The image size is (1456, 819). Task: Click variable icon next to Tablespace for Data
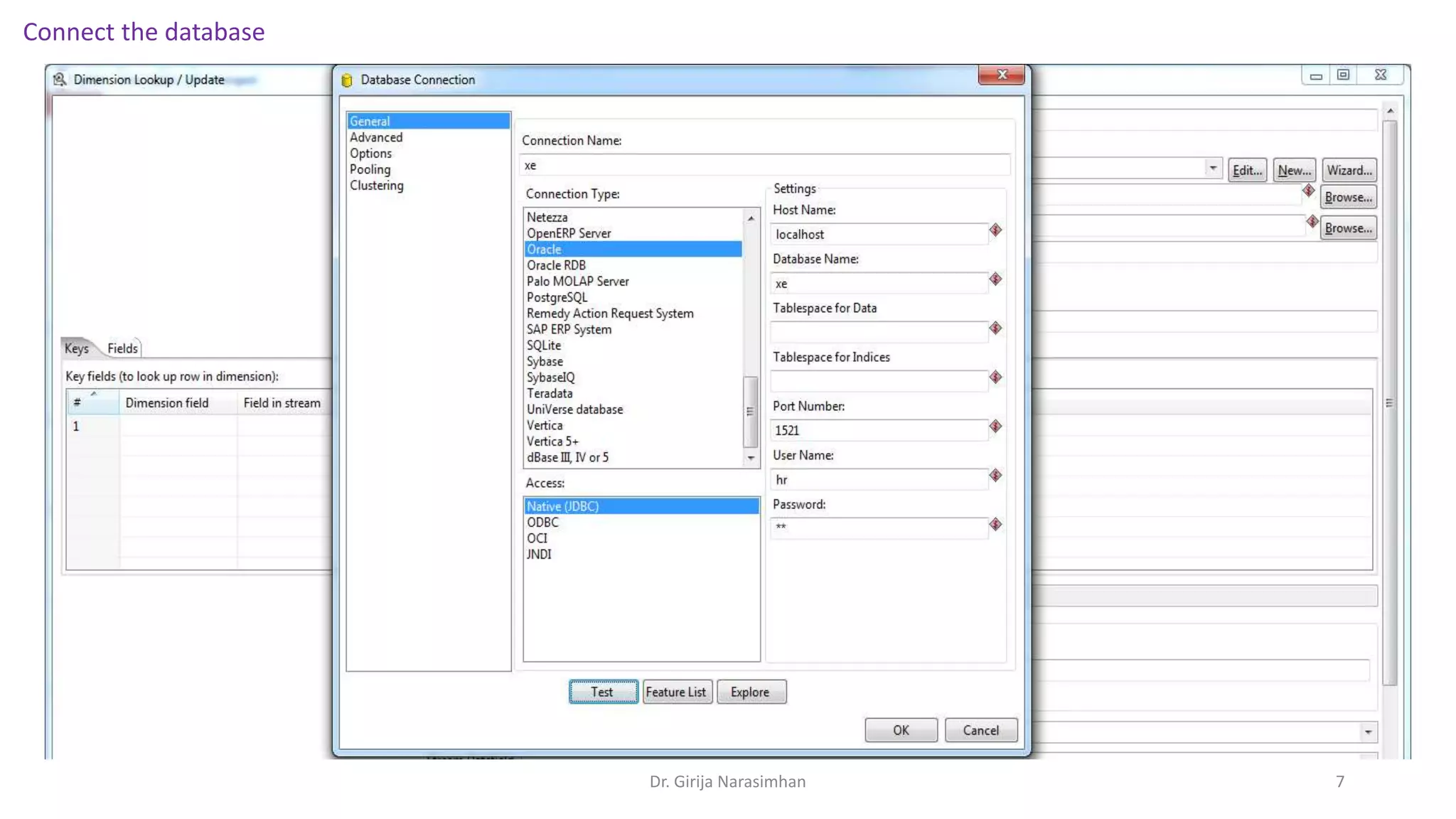995,328
